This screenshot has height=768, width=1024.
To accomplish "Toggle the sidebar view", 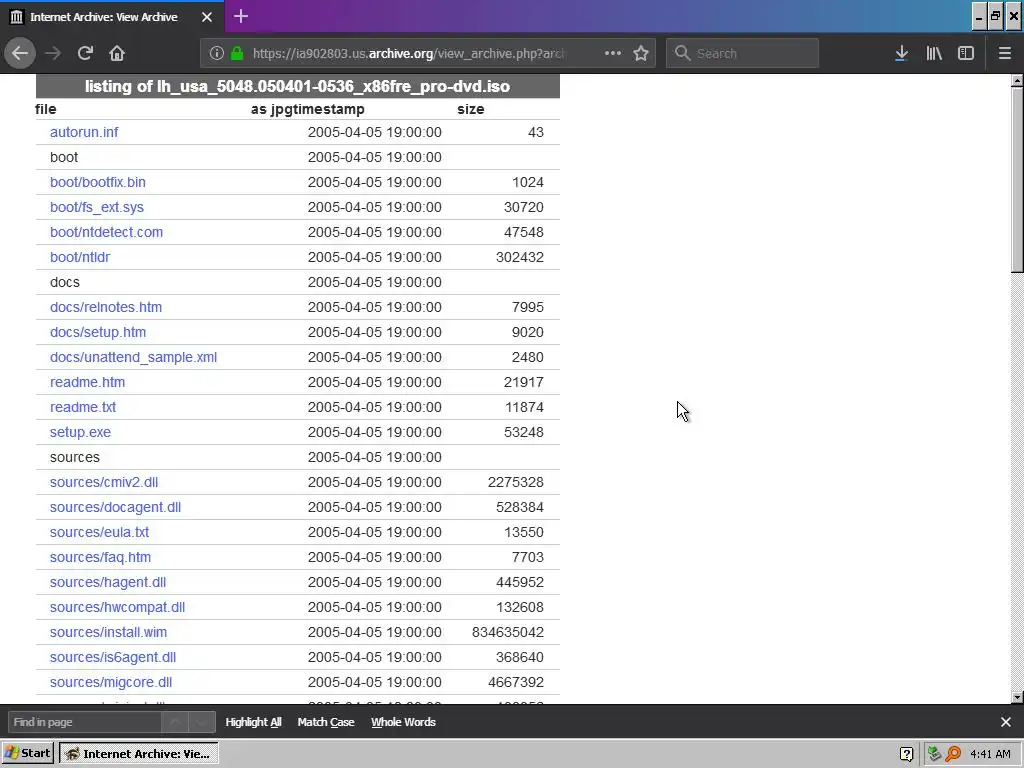I will coord(966,53).
